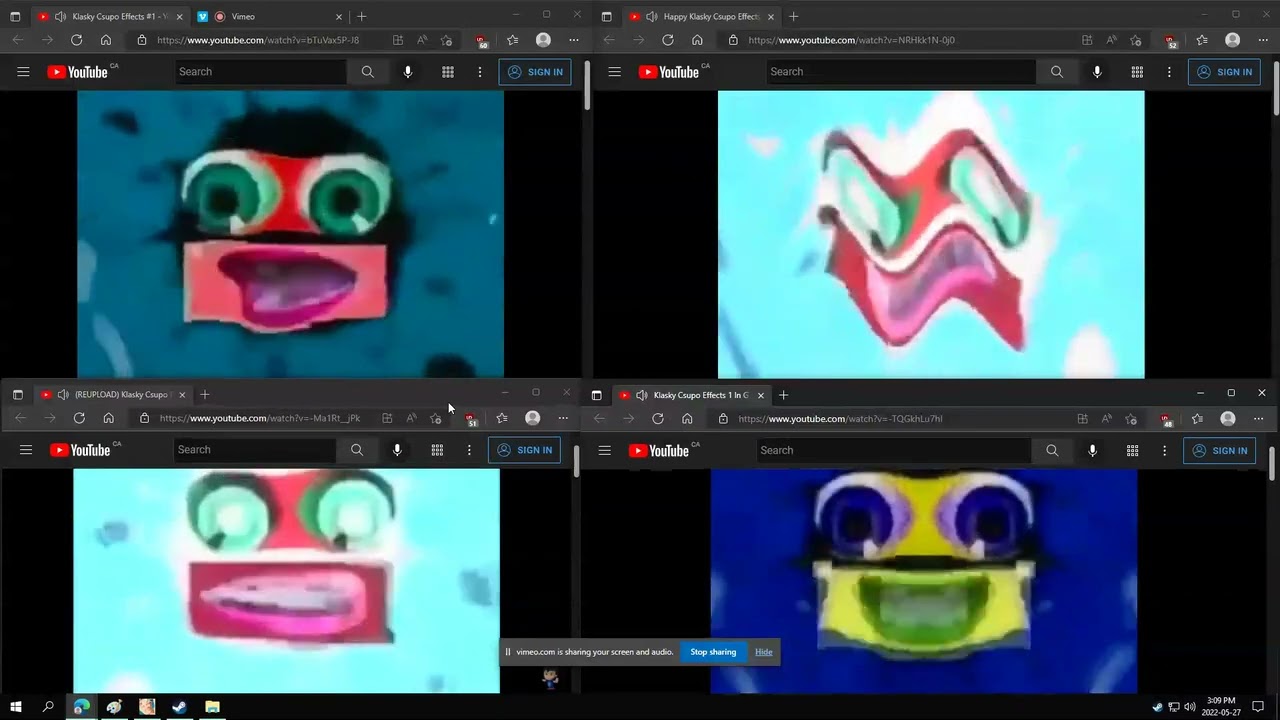Open Steam from the taskbar
This screenshot has height=720, width=1280.
(179, 707)
